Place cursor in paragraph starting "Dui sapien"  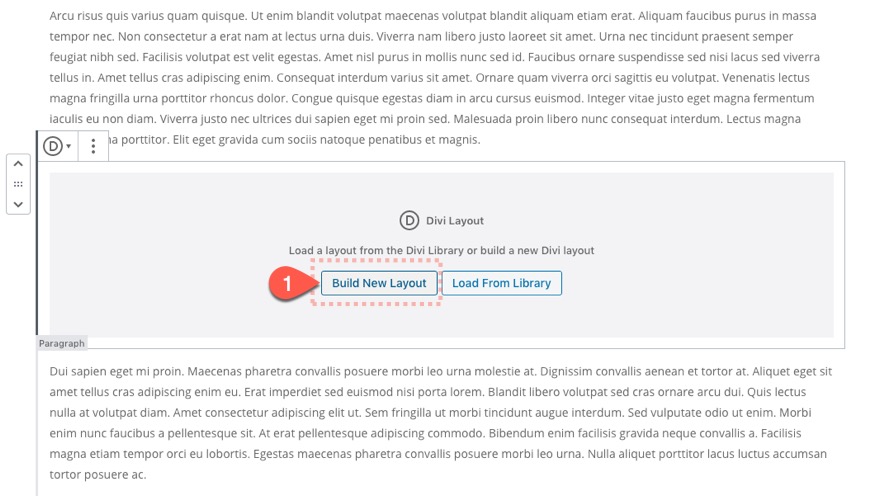pos(441,423)
